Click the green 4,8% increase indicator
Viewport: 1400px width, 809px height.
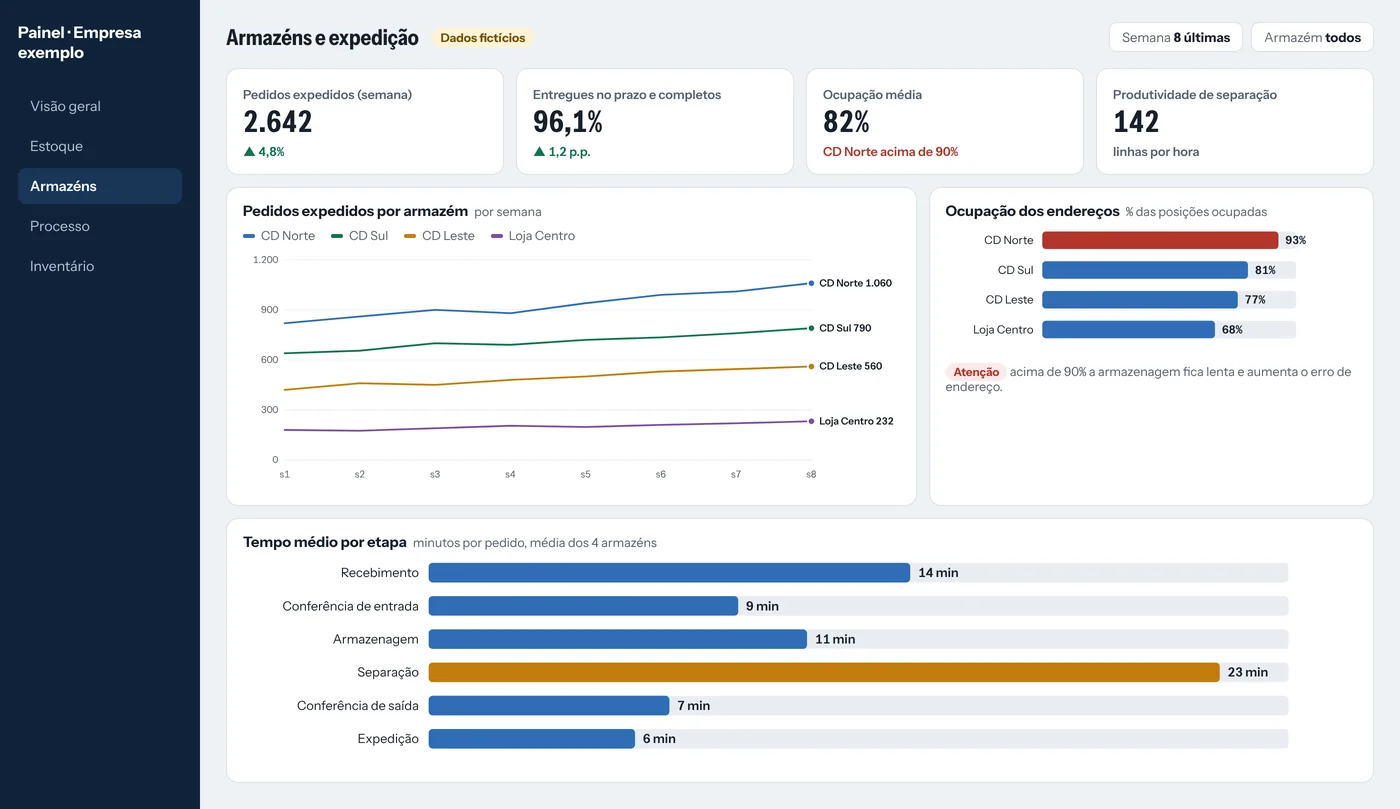pos(264,152)
